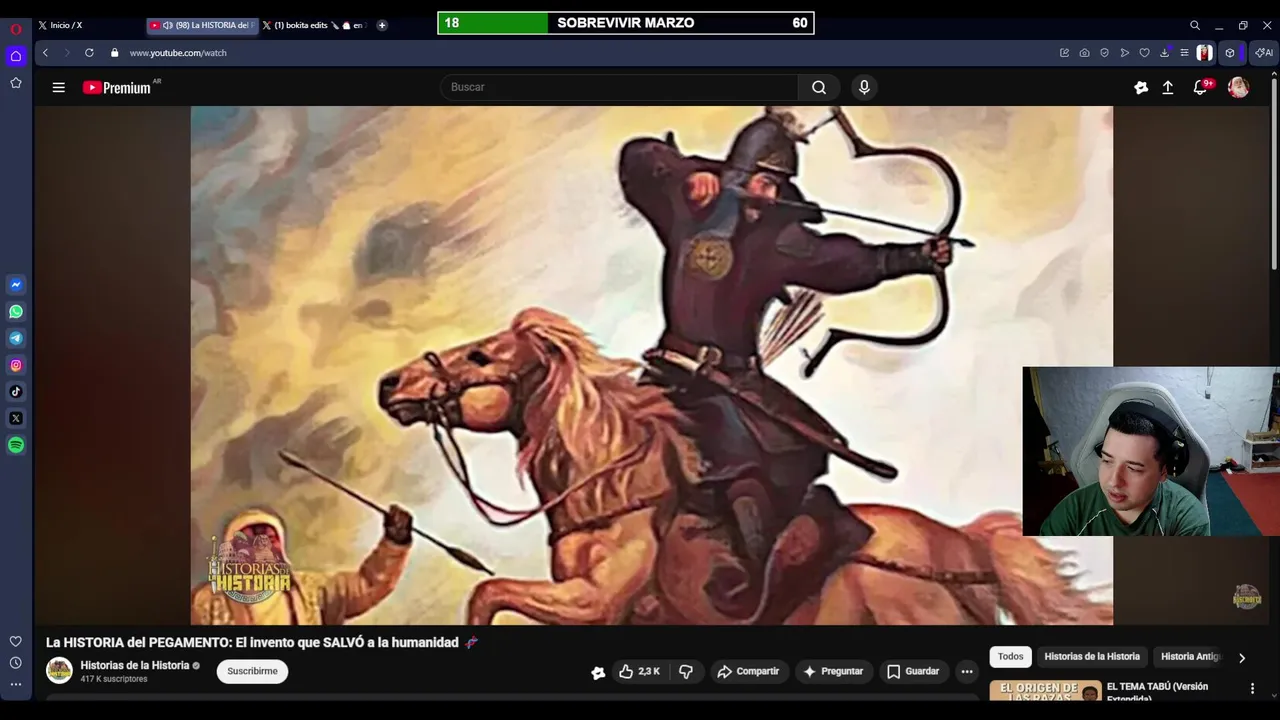1280x720 pixels.
Task: Open EL TEMA TABÚ recommended video thumbnail
Action: [1045, 690]
